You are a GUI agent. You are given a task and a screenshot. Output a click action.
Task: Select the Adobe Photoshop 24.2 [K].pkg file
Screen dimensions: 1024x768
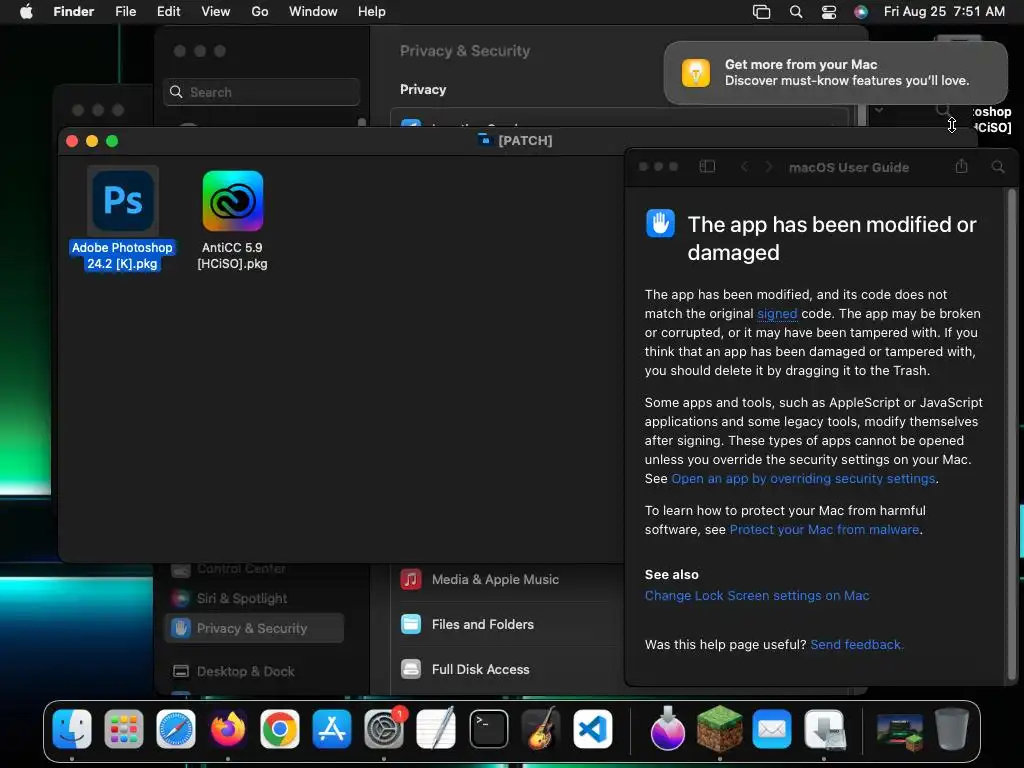point(122,219)
